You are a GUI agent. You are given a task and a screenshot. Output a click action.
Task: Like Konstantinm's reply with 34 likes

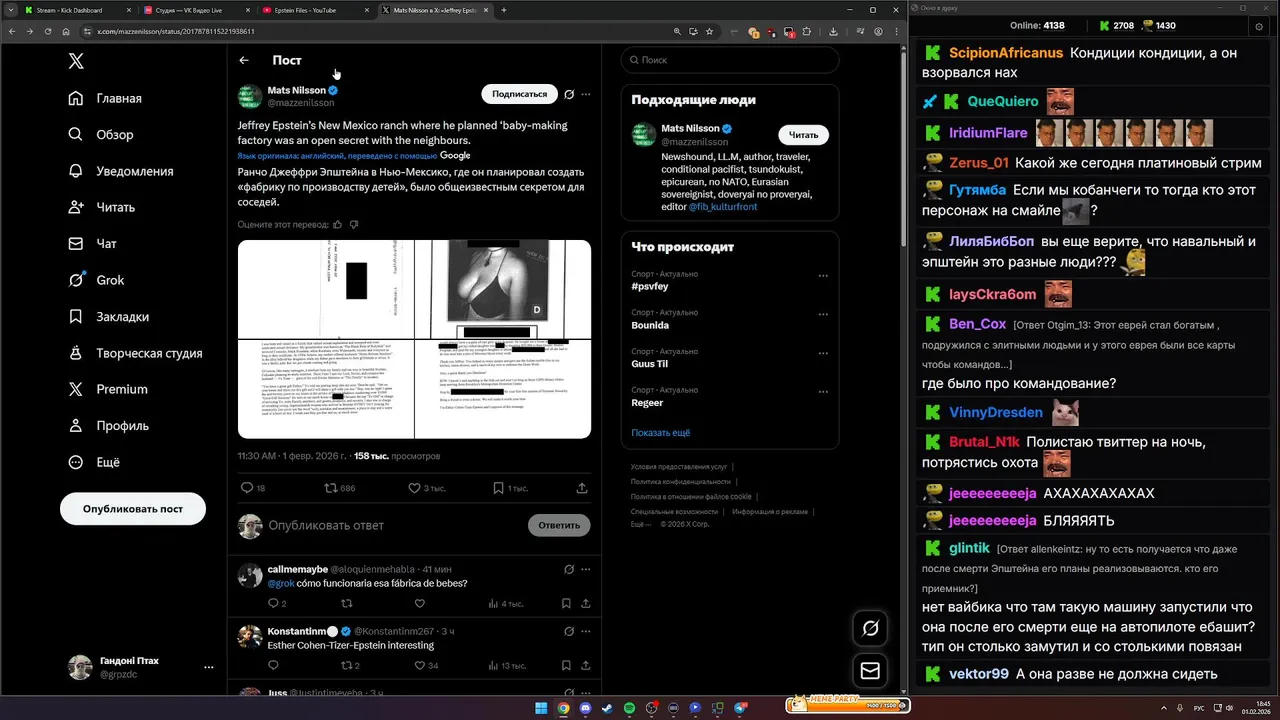click(419, 665)
